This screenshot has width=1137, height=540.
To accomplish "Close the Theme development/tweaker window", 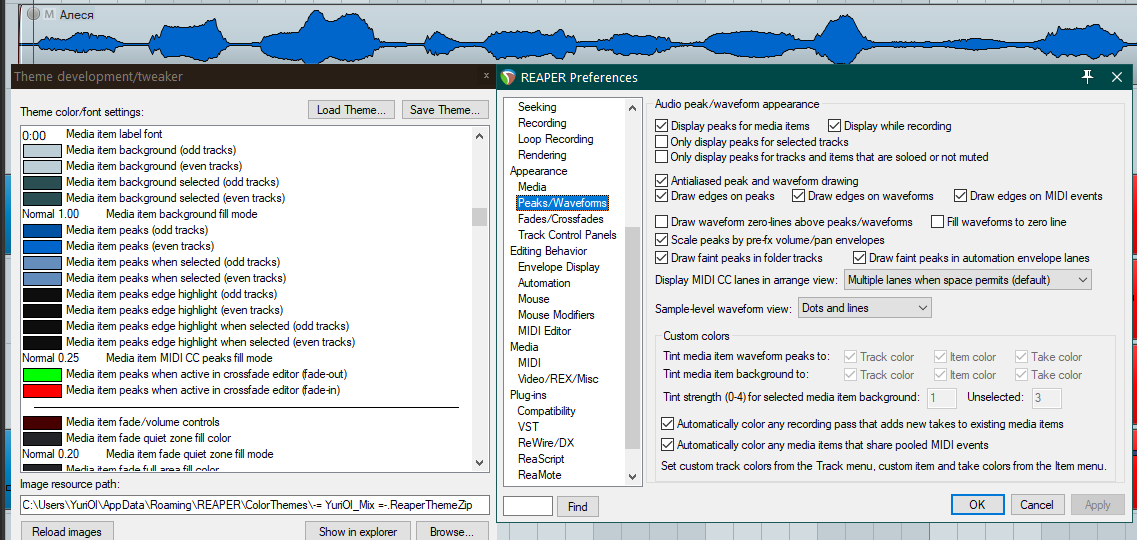I will pos(486,75).
